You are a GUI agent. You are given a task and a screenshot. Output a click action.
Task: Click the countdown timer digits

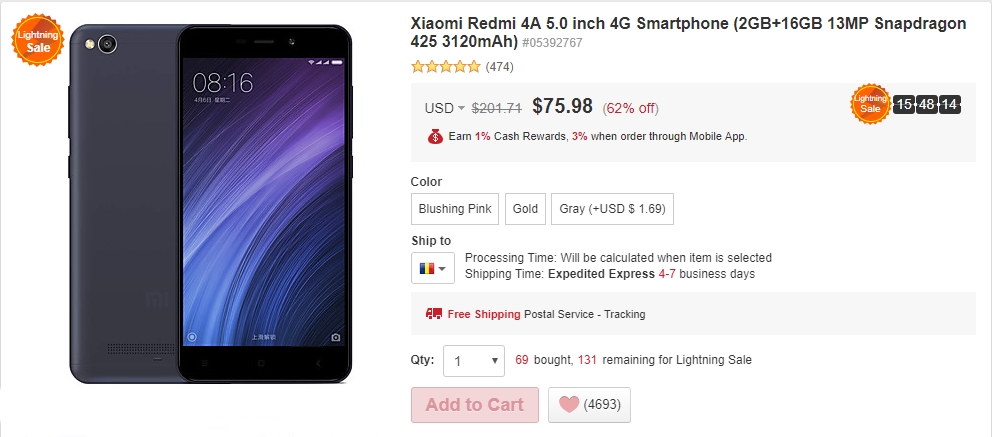(x=927, y=104)
